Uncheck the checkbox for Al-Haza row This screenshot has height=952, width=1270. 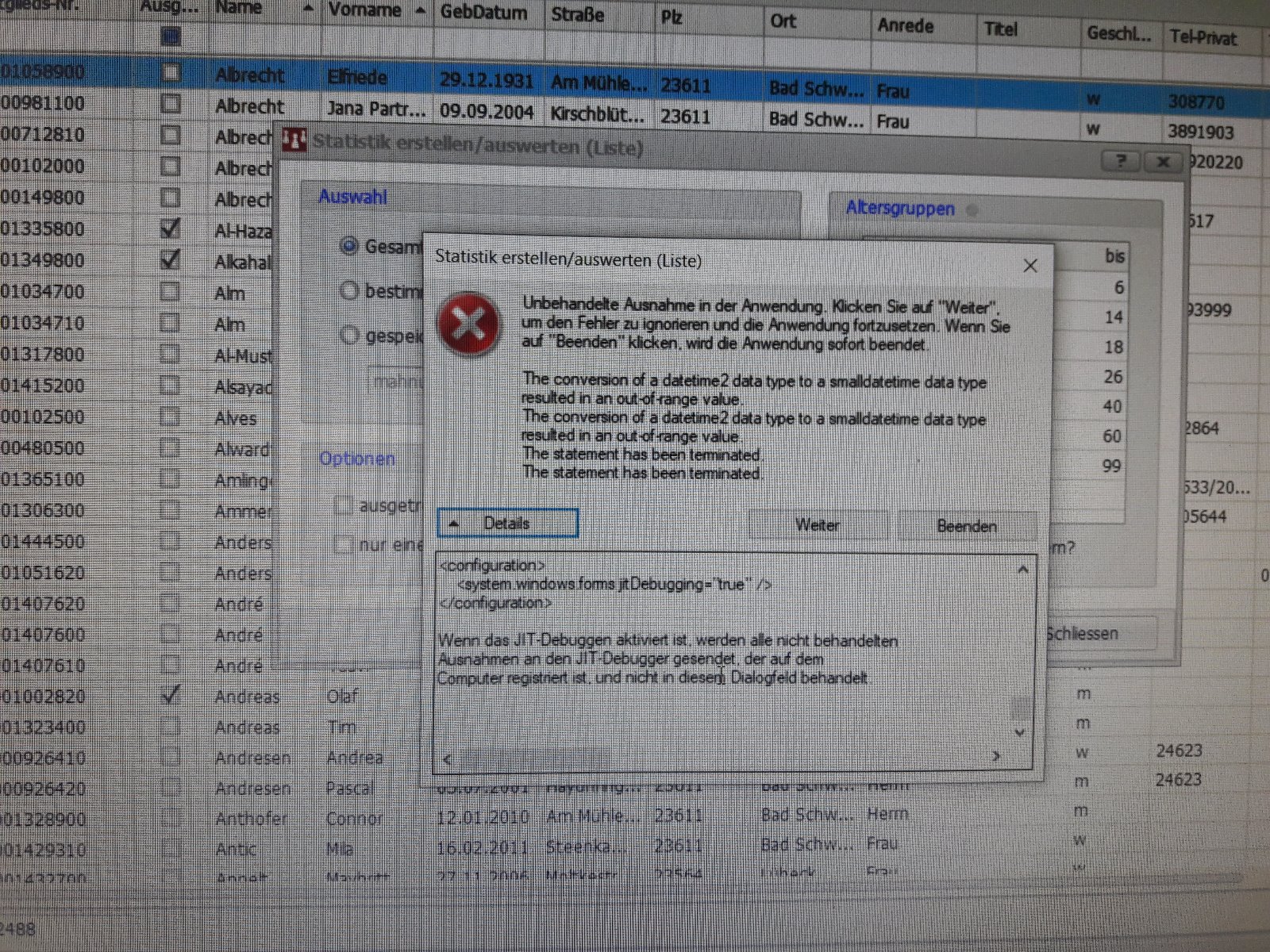click(170, 229)
